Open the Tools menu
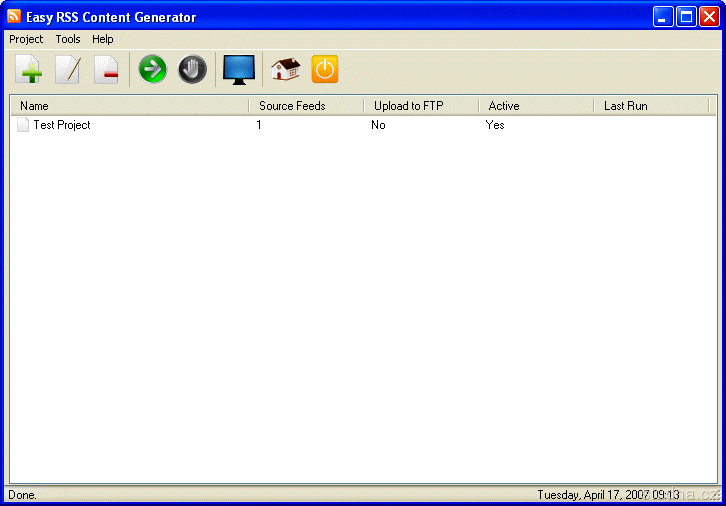 click(68, 39)
